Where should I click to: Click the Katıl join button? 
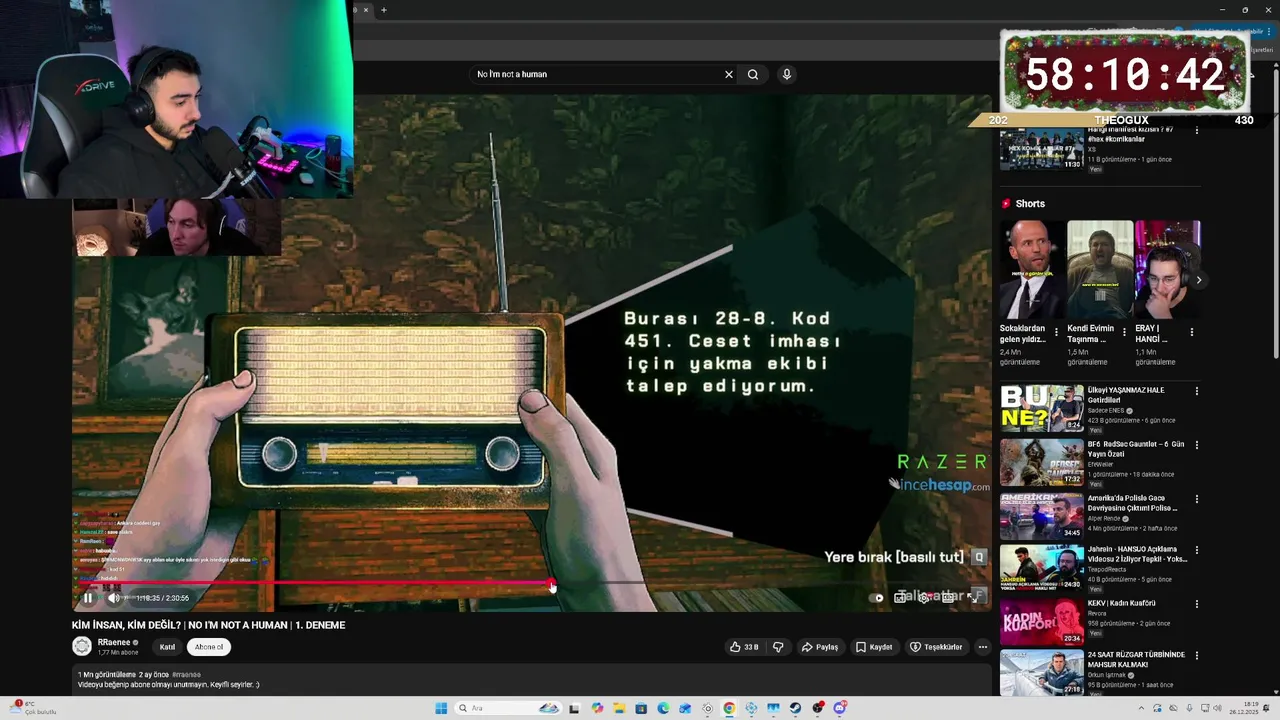coord(167,647)
